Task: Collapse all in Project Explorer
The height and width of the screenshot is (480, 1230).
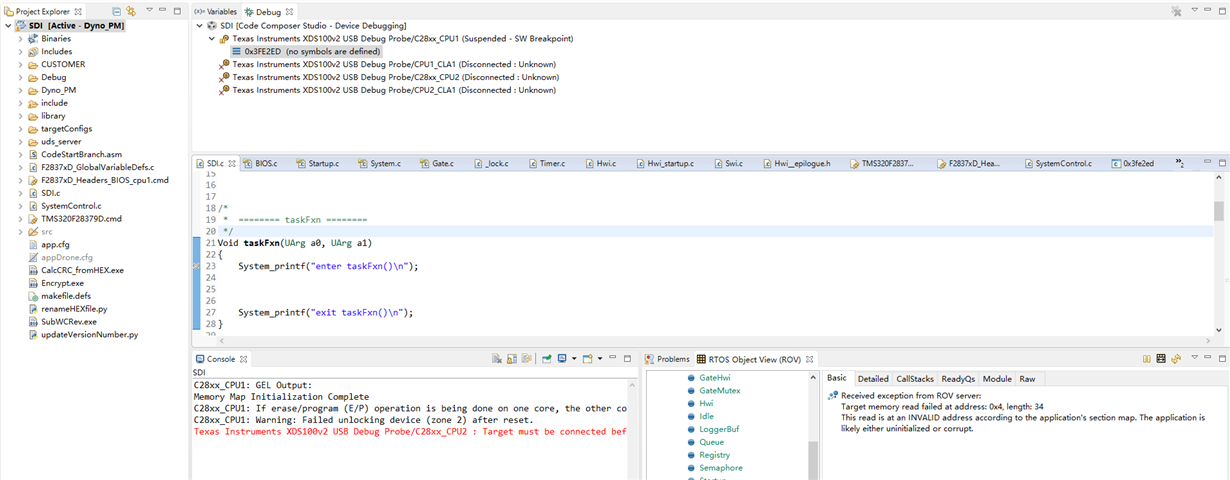Action: coord(116,11)
